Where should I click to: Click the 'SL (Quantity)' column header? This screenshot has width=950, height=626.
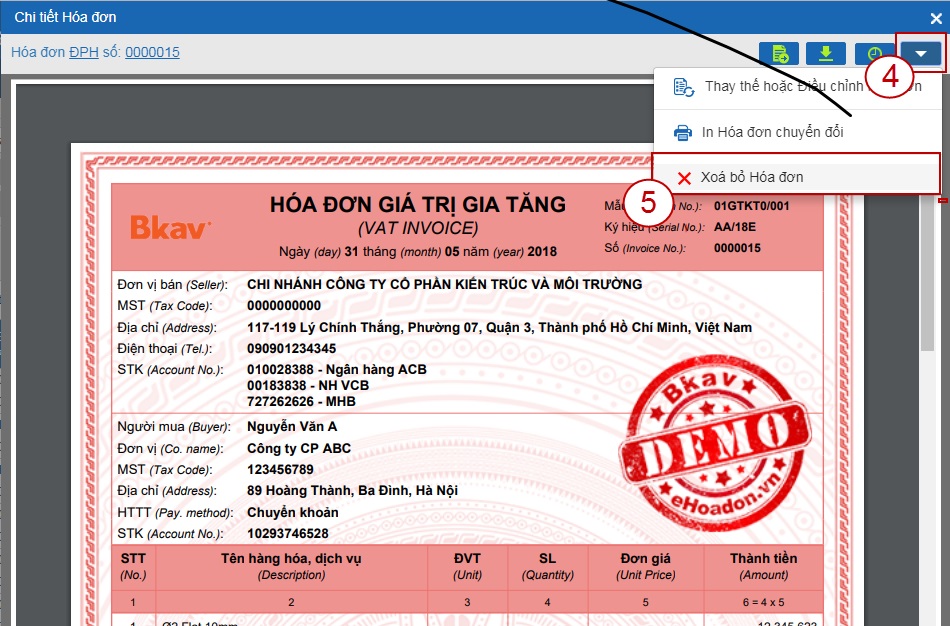coord(547,566)
